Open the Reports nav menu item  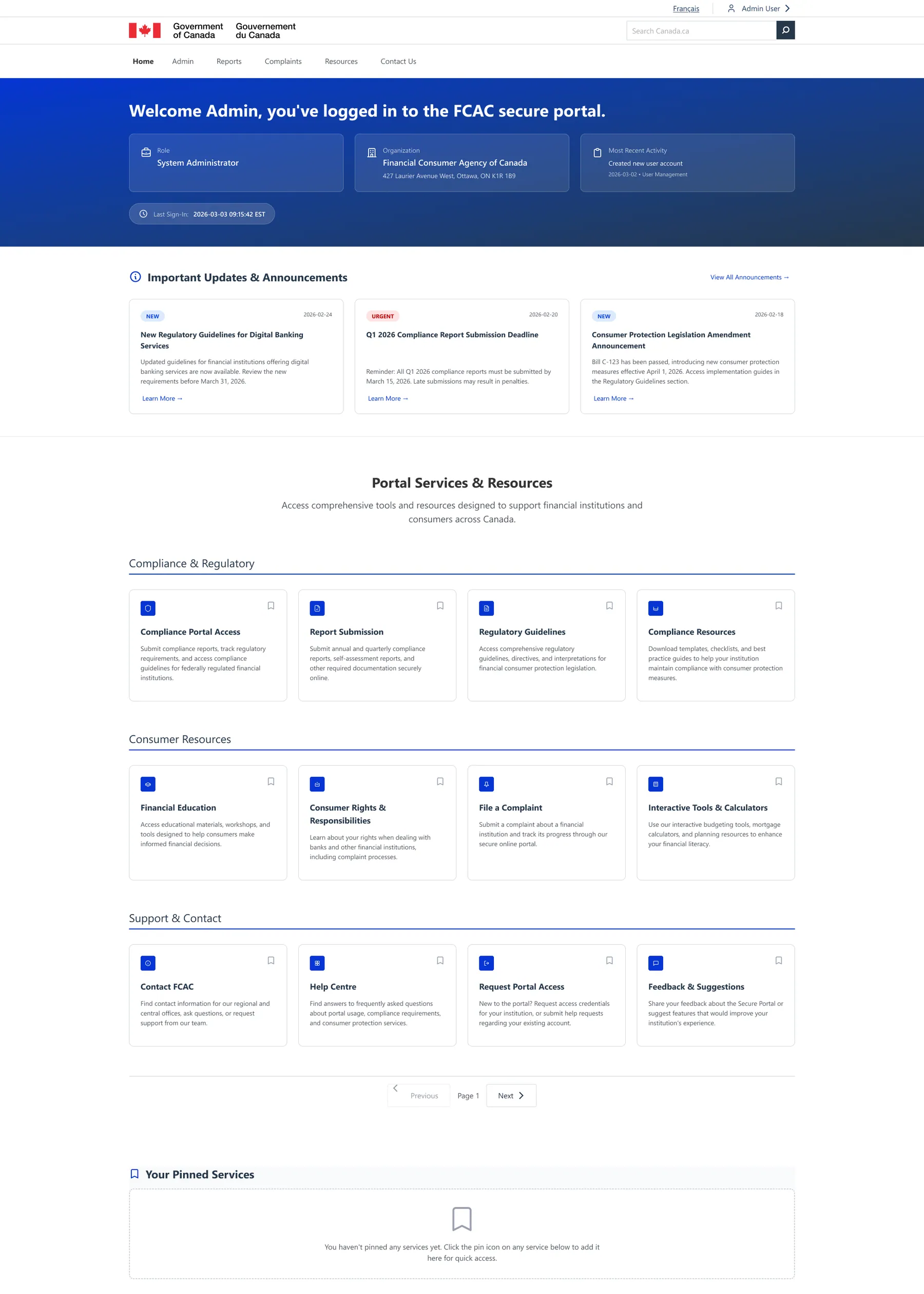pos(229,62)
